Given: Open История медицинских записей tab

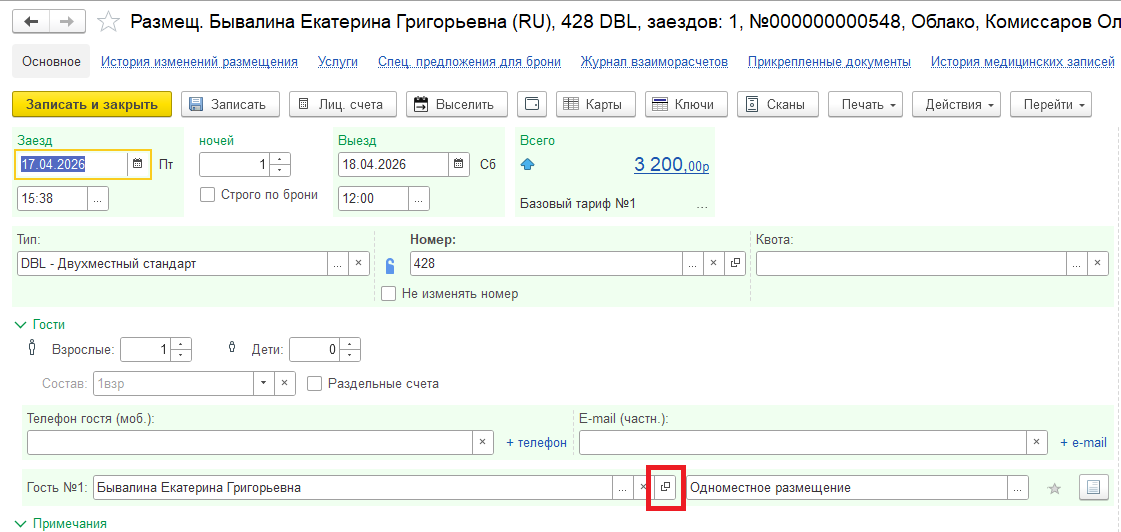Looking at the screenshot, I should 1023,62.
